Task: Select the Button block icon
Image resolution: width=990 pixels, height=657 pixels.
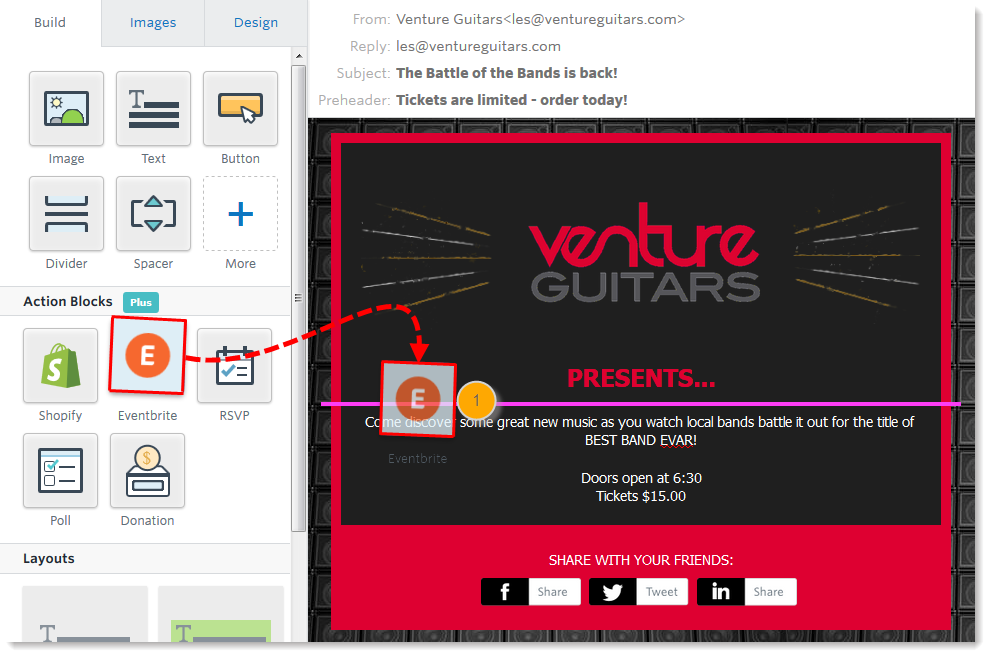Action: (x=241, y=109)
